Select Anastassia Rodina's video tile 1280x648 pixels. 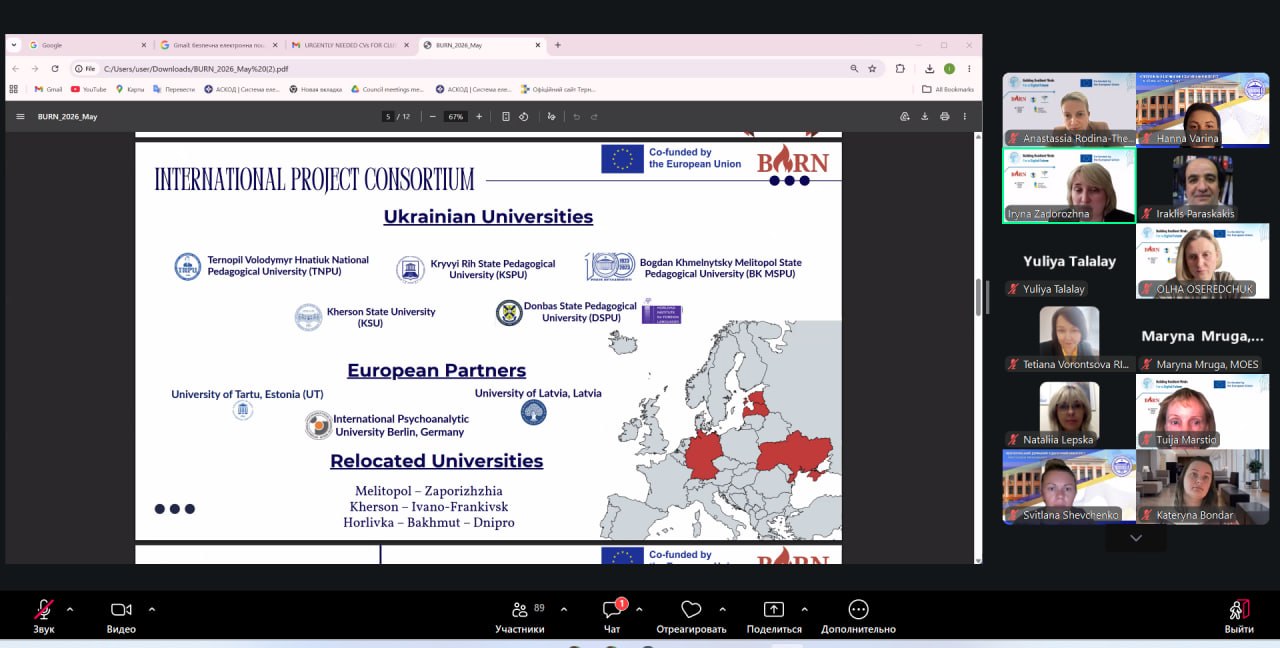pos(1069,109)
